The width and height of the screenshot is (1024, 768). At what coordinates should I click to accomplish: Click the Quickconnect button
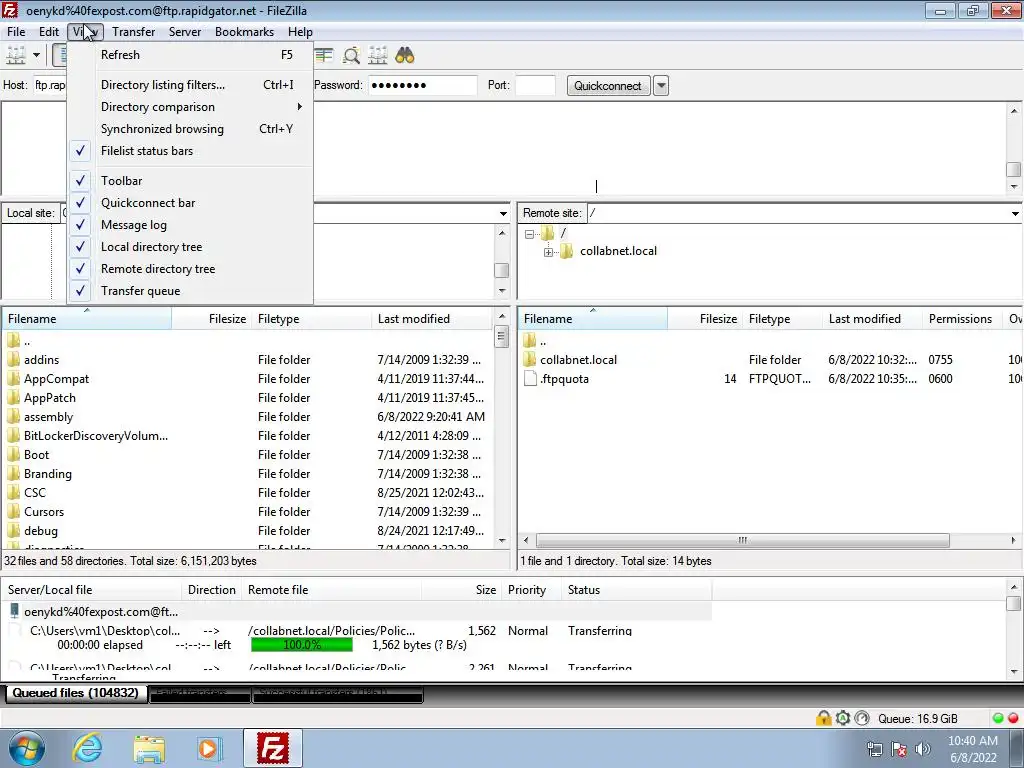click(x=608, y=86)
